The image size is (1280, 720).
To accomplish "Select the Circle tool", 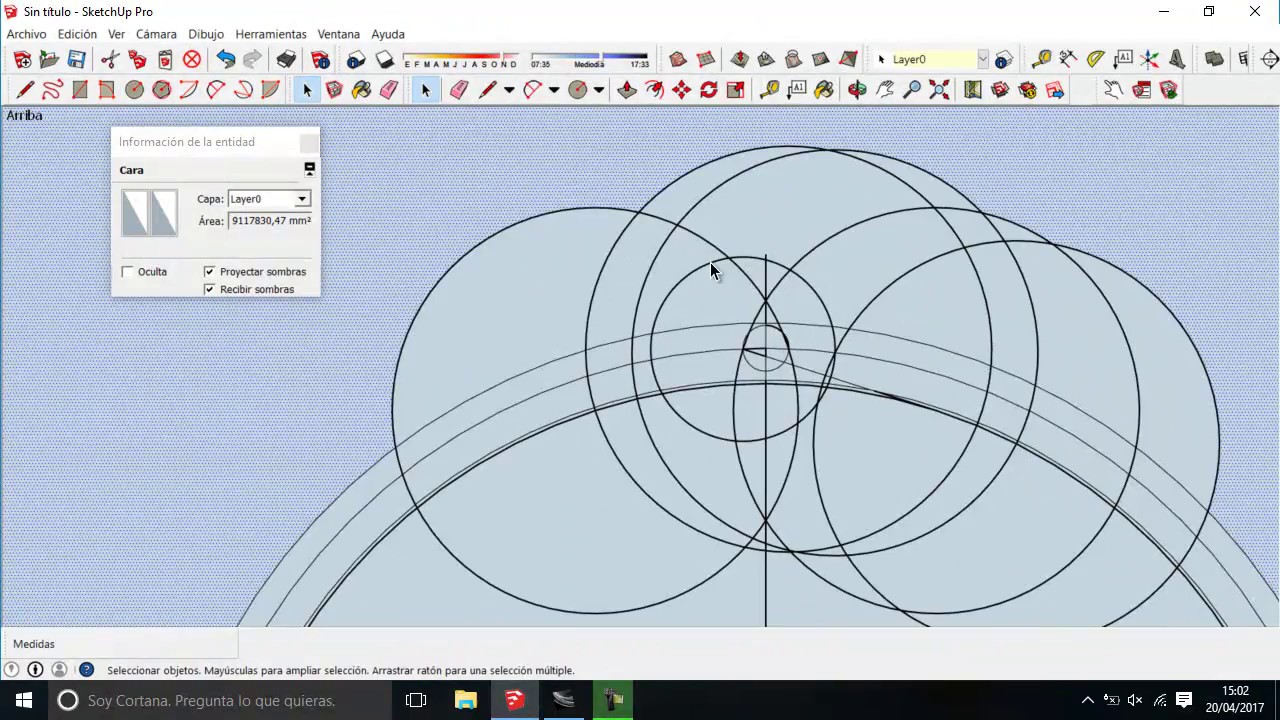I will pyautogui.click(x=134, y=90).
